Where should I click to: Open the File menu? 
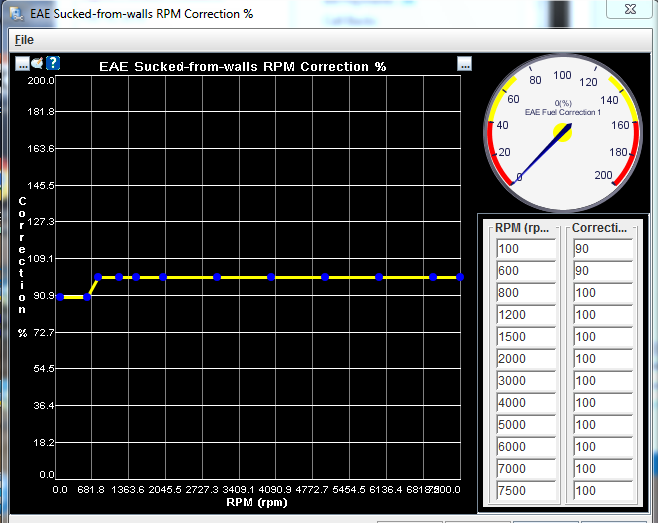tap(24, 39)
